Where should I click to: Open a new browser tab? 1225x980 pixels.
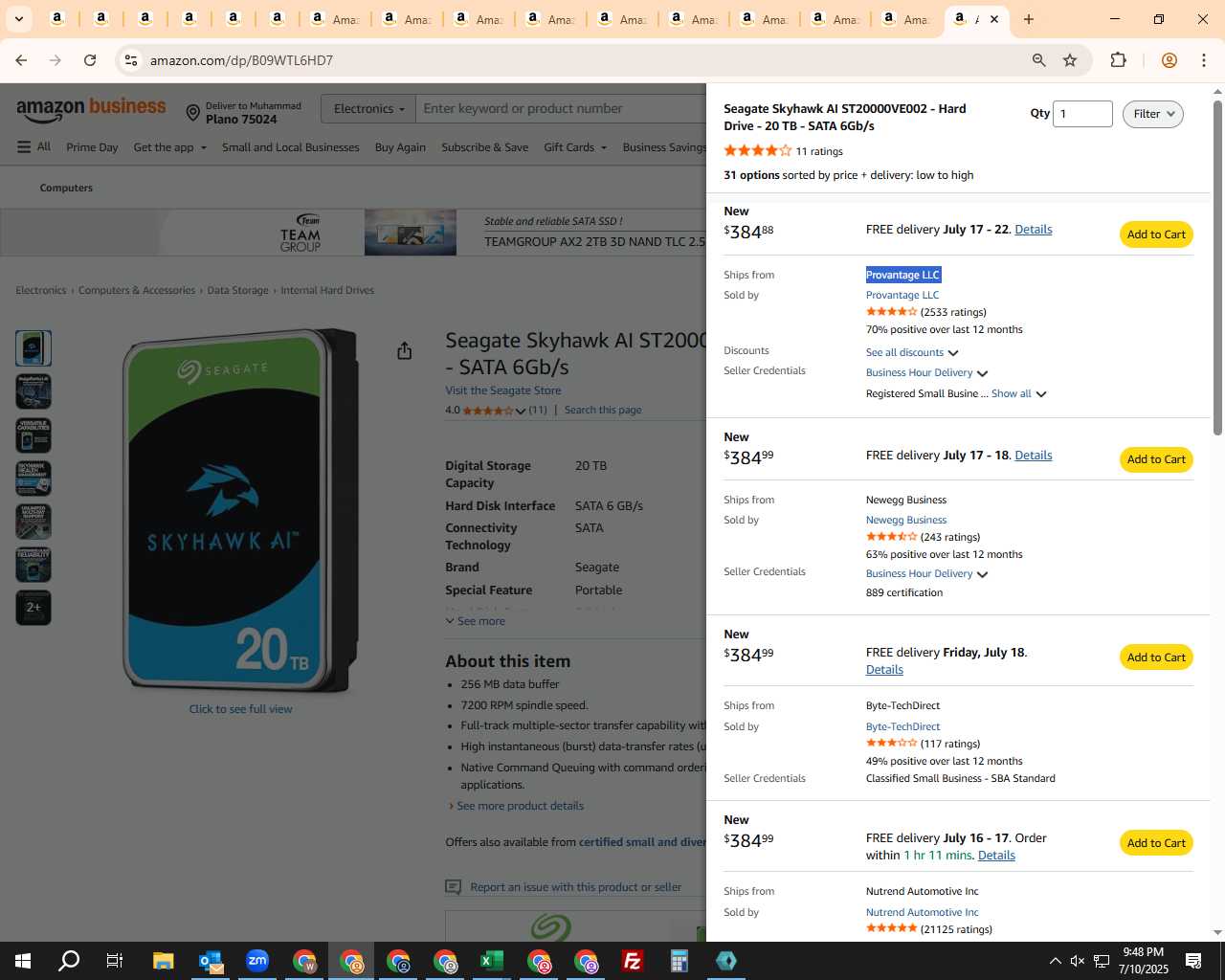pos(1029,19)
